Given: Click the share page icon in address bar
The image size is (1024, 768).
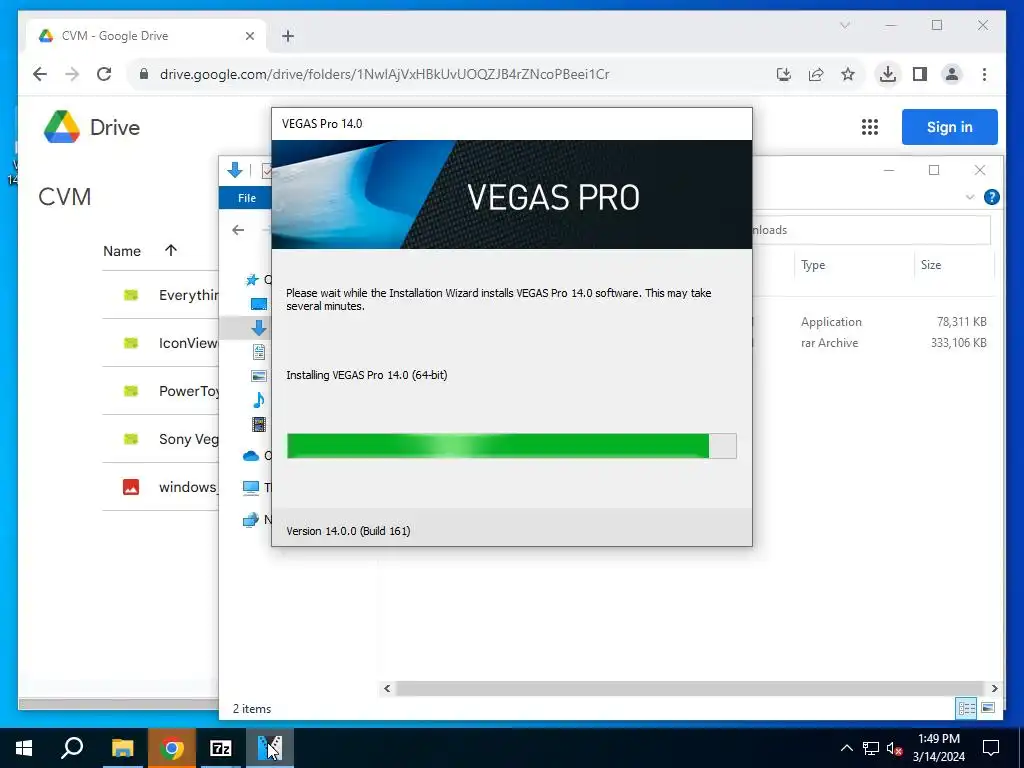Looking at the screenshot, I should [816, 74].
